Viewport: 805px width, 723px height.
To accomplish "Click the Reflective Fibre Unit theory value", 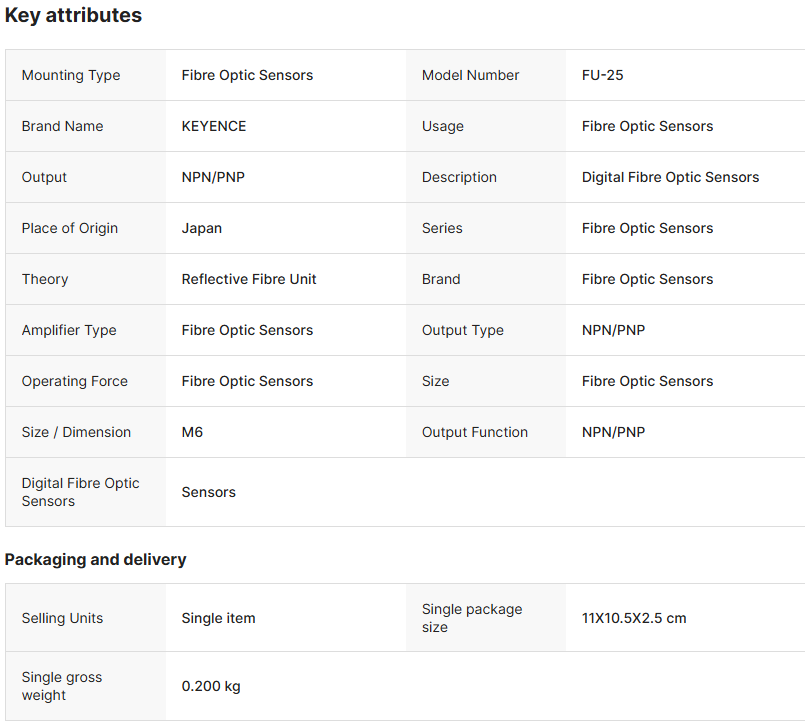I will pos(248,279).
